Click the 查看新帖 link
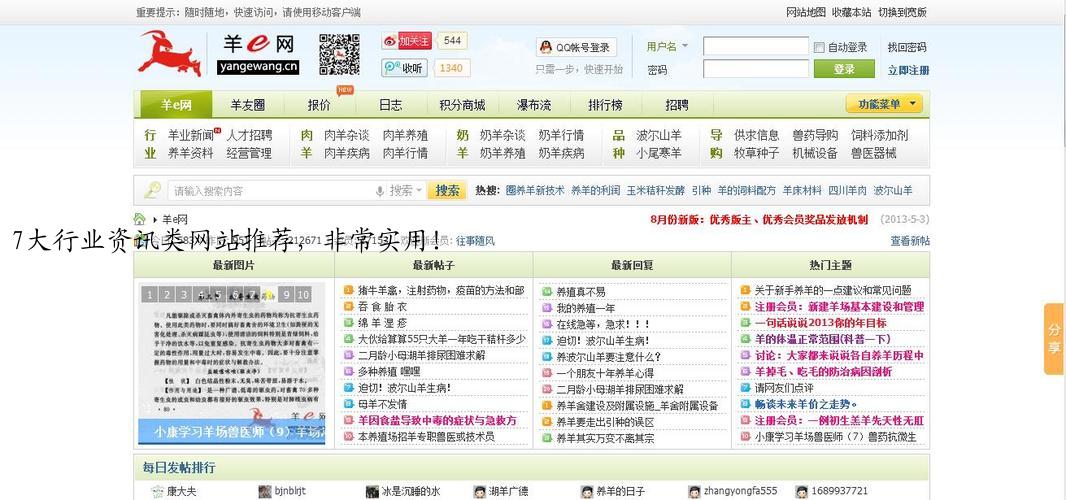This screenshot has width=1066, height=500. tap(910, 240)
